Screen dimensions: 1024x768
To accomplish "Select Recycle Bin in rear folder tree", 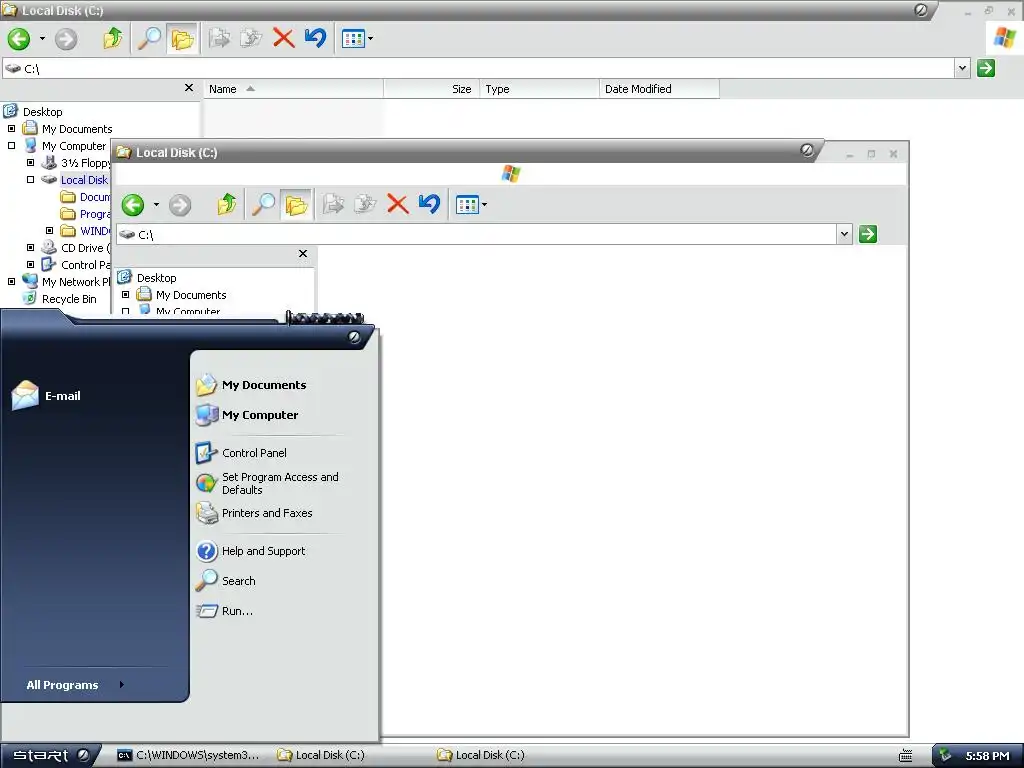I will [x=69, y=299].
